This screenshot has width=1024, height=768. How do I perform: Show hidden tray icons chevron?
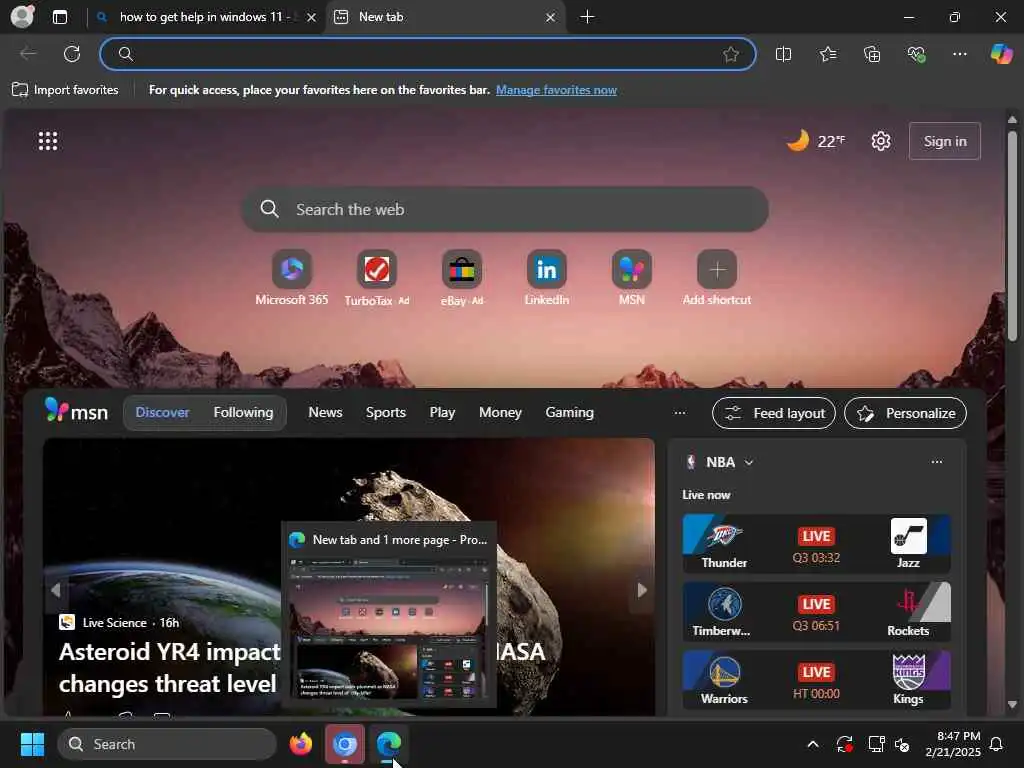(x=813, y=744)
